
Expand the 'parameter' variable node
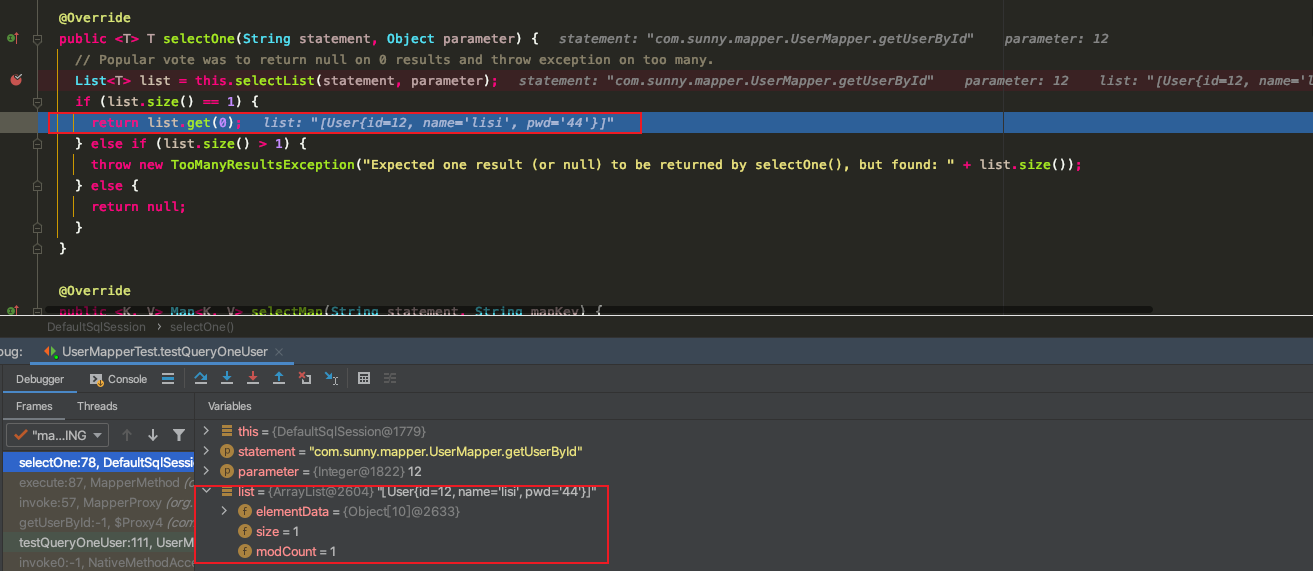pos(207,471)
